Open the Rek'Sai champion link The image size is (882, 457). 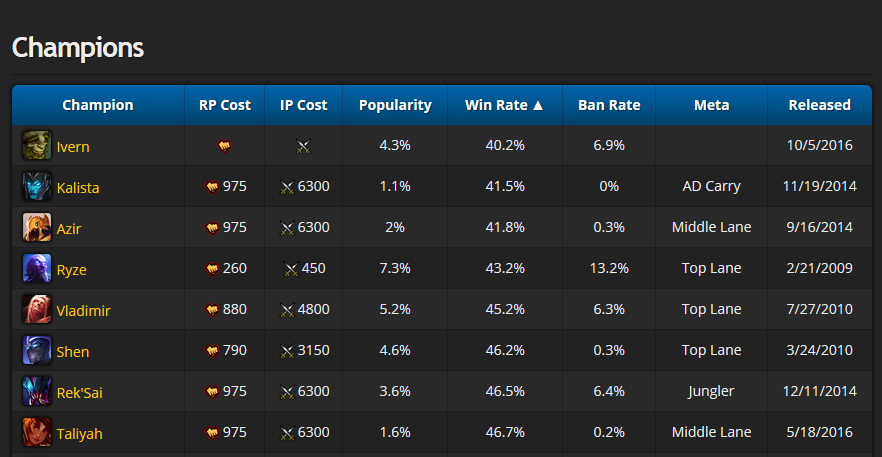80,393
